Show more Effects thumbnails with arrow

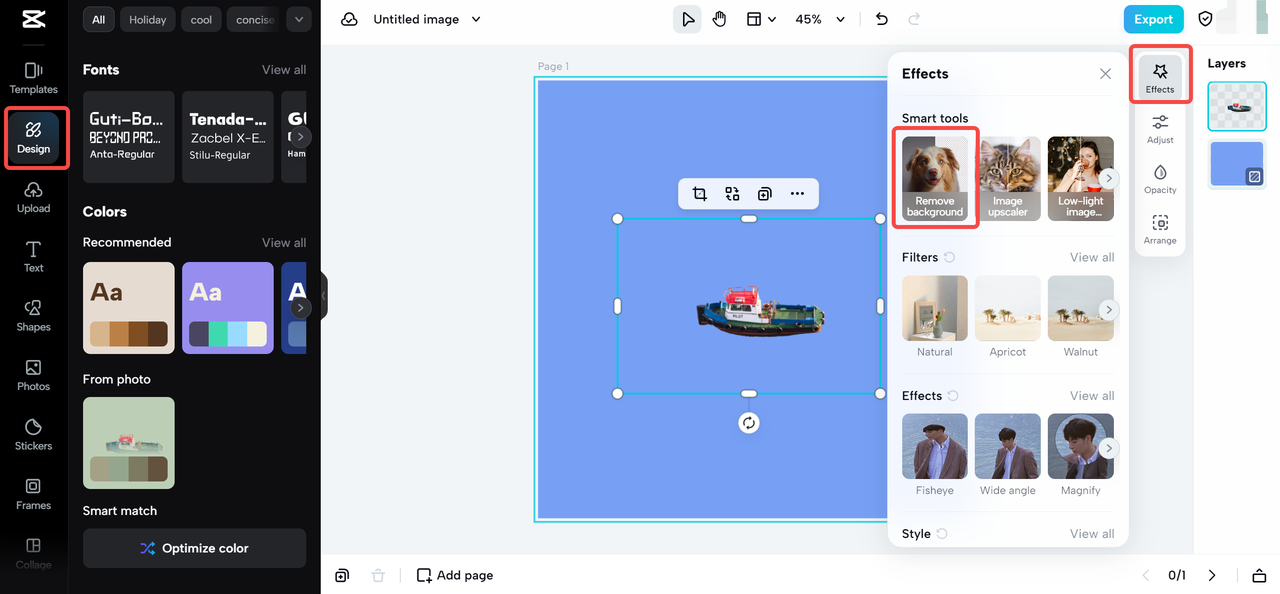[x=1108, y=448]
